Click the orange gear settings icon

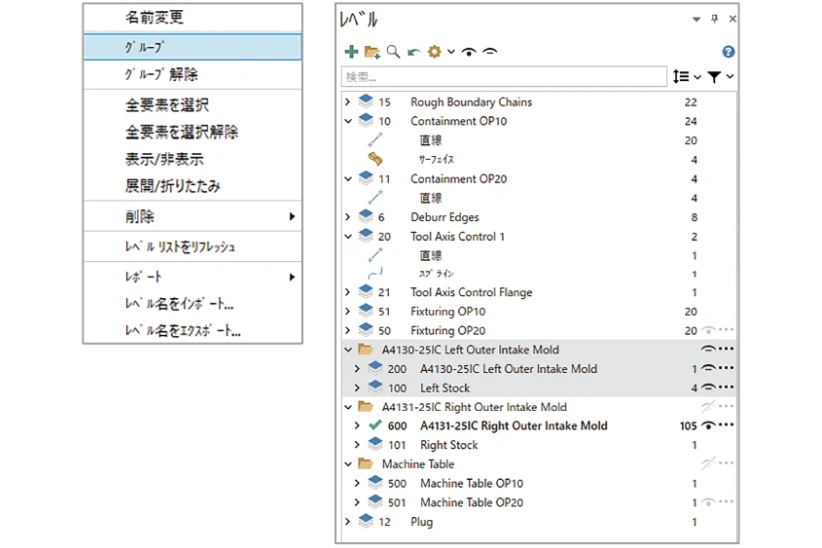[x=434, y=52]
